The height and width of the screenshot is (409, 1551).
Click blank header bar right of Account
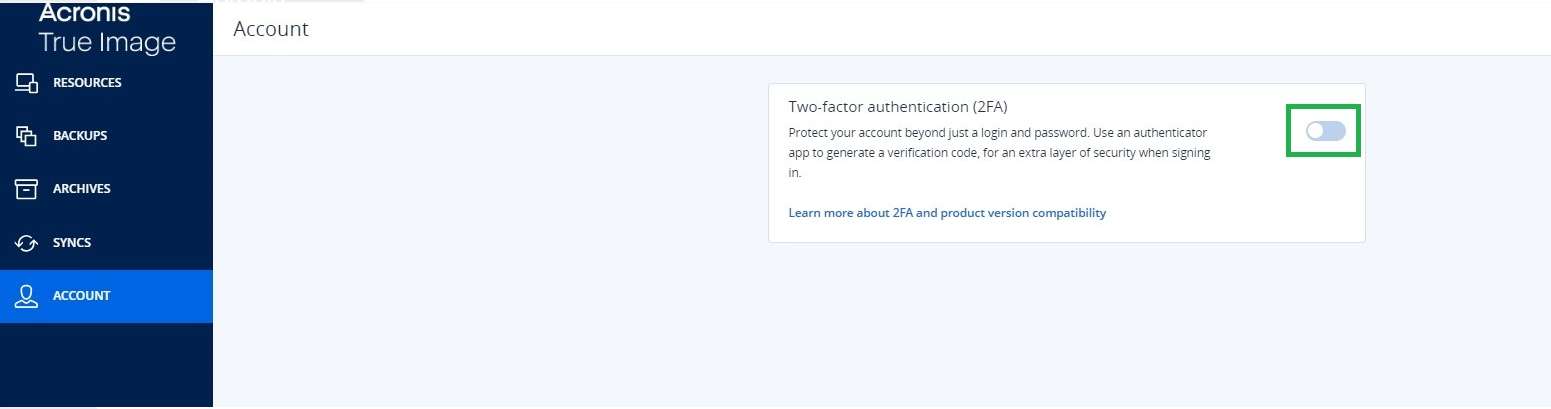[x=900, y=29]
